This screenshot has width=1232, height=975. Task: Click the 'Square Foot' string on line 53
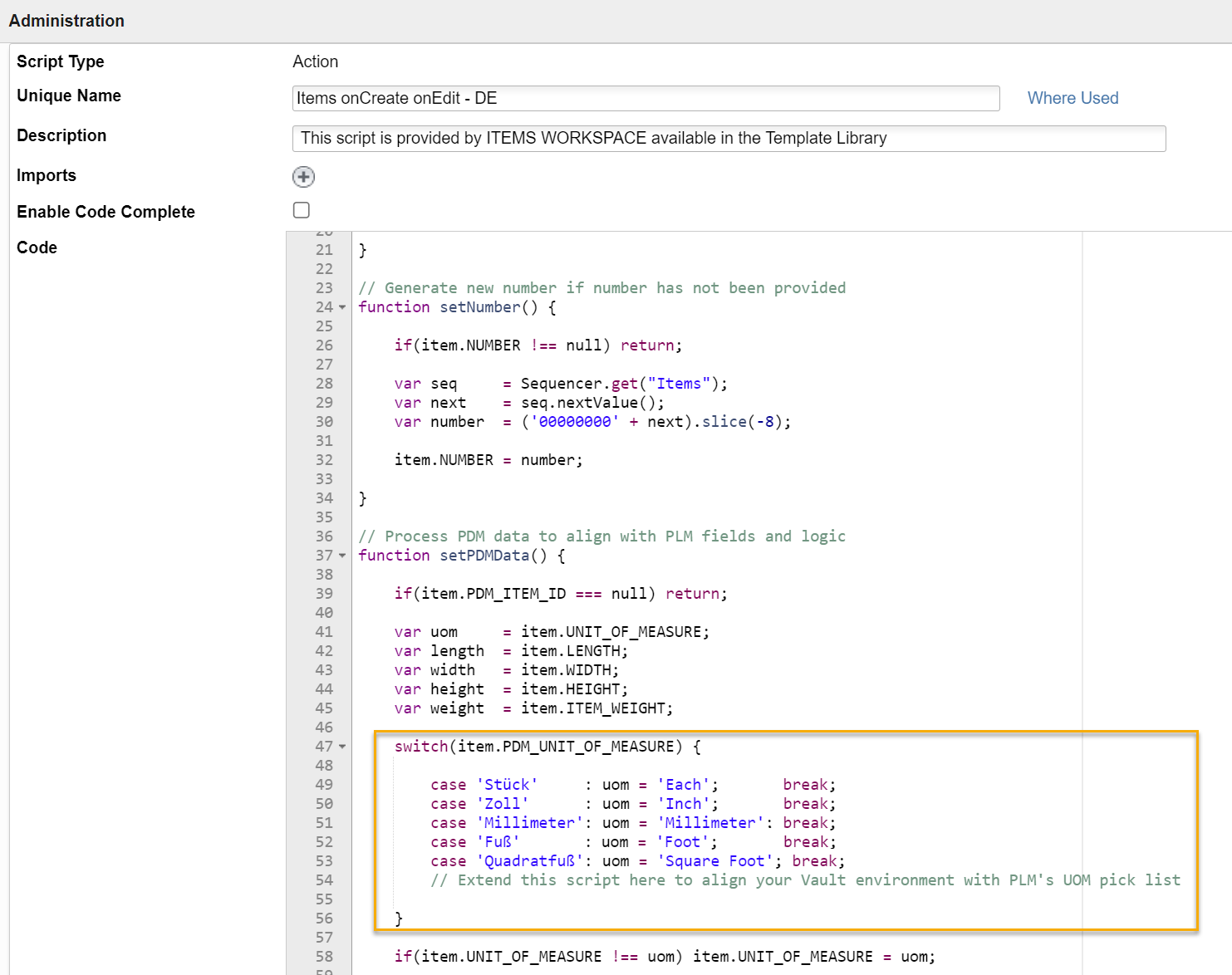pyautogui.click(x=715, y=860)
